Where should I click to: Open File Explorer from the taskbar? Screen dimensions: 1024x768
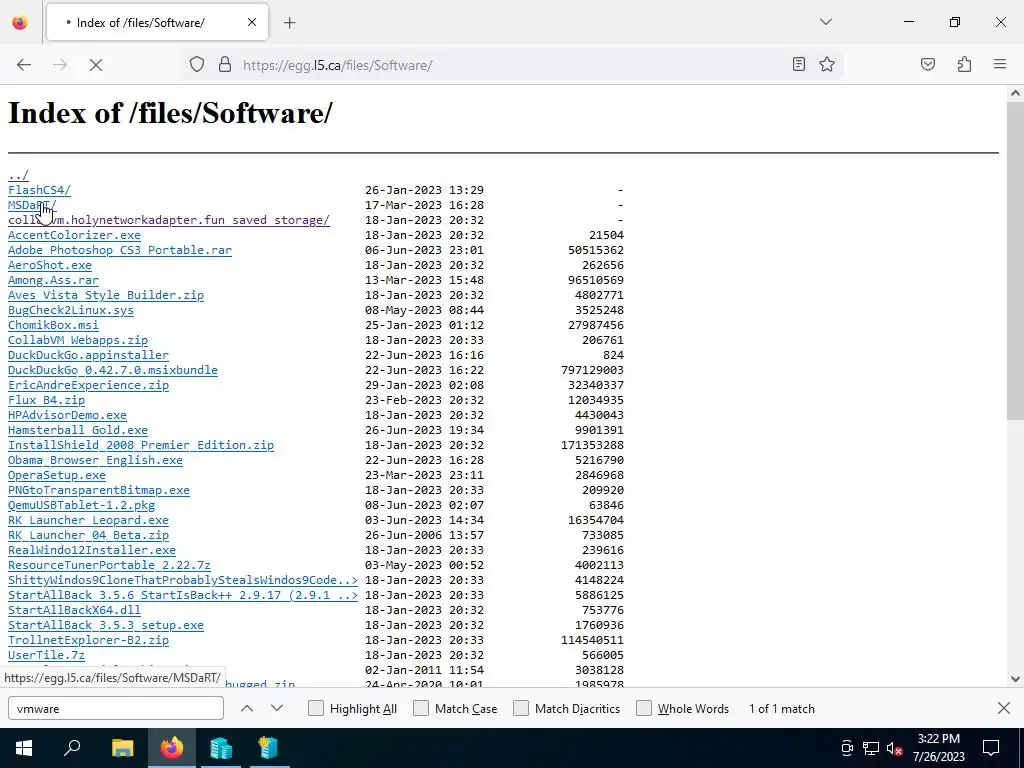(122, 748)
